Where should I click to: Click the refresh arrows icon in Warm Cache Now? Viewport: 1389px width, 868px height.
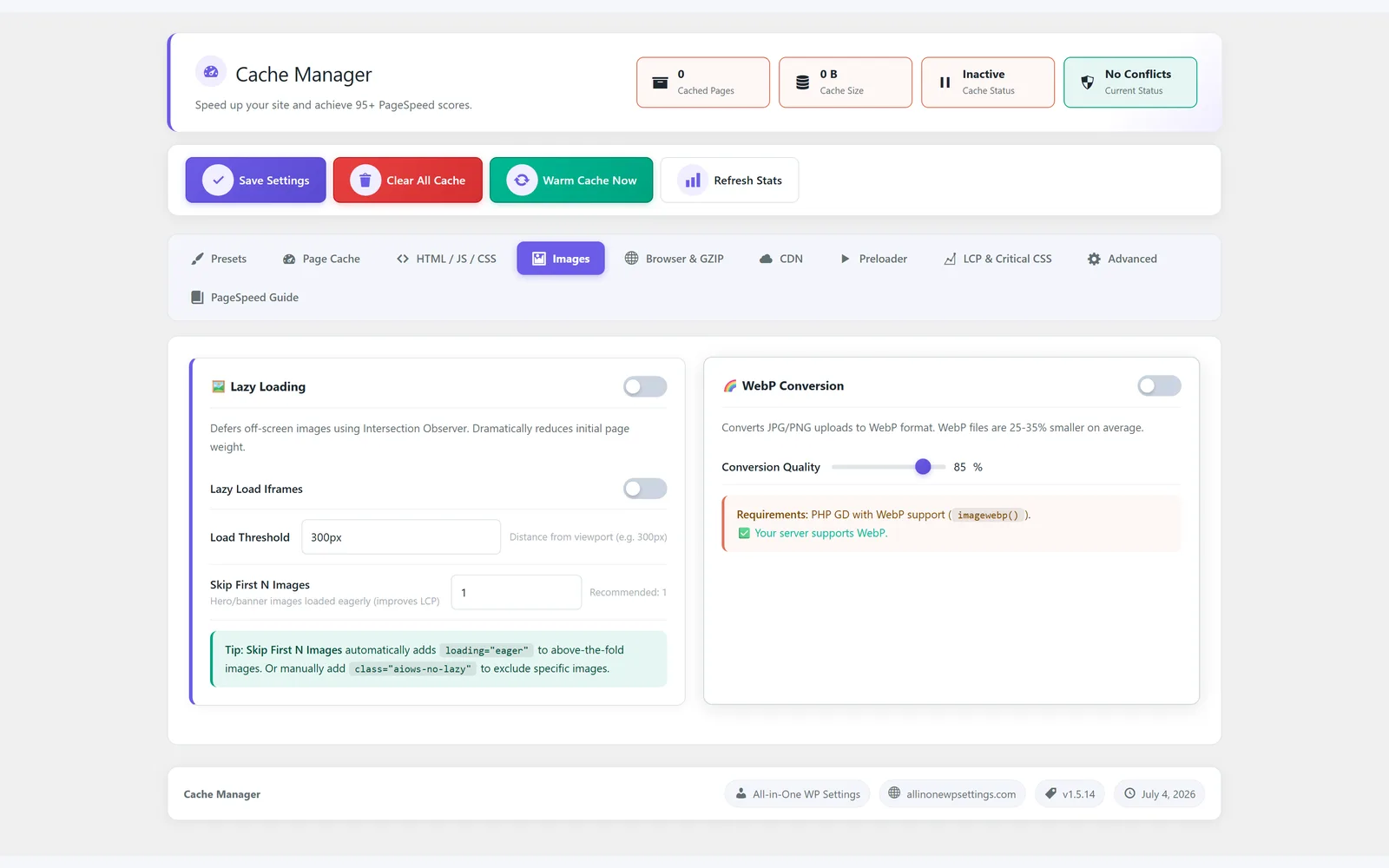522,181
